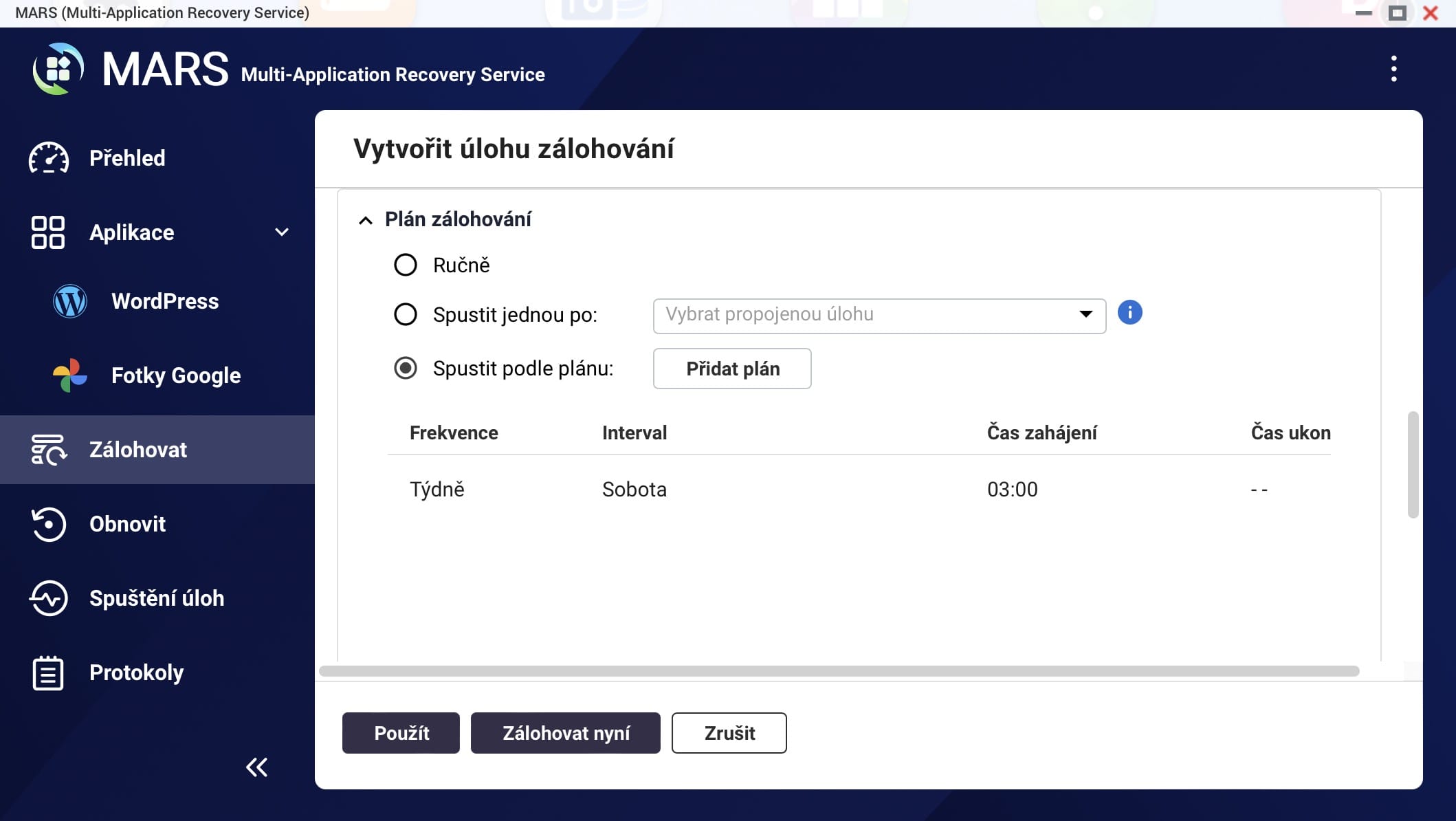Click the Fotky Google pinwheel icon

click(70, 375)
